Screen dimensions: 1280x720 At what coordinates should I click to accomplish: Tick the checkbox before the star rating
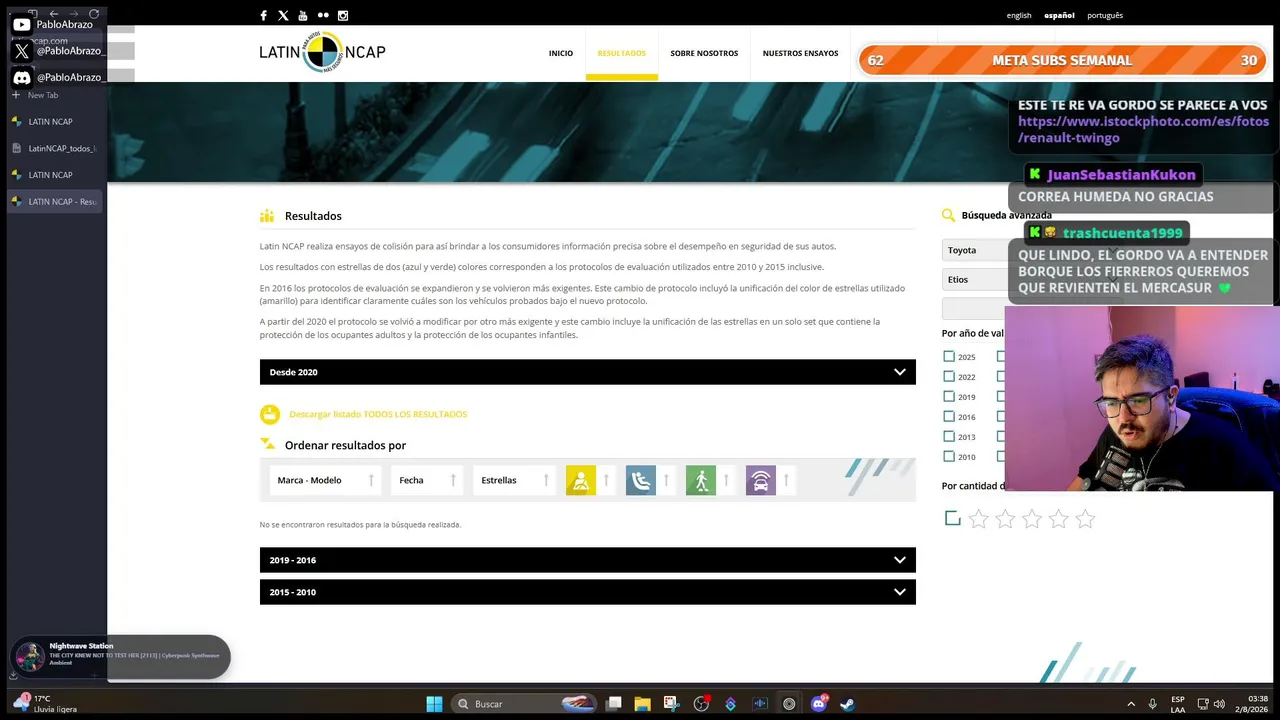pyautogui.click(x=953, y=518)
